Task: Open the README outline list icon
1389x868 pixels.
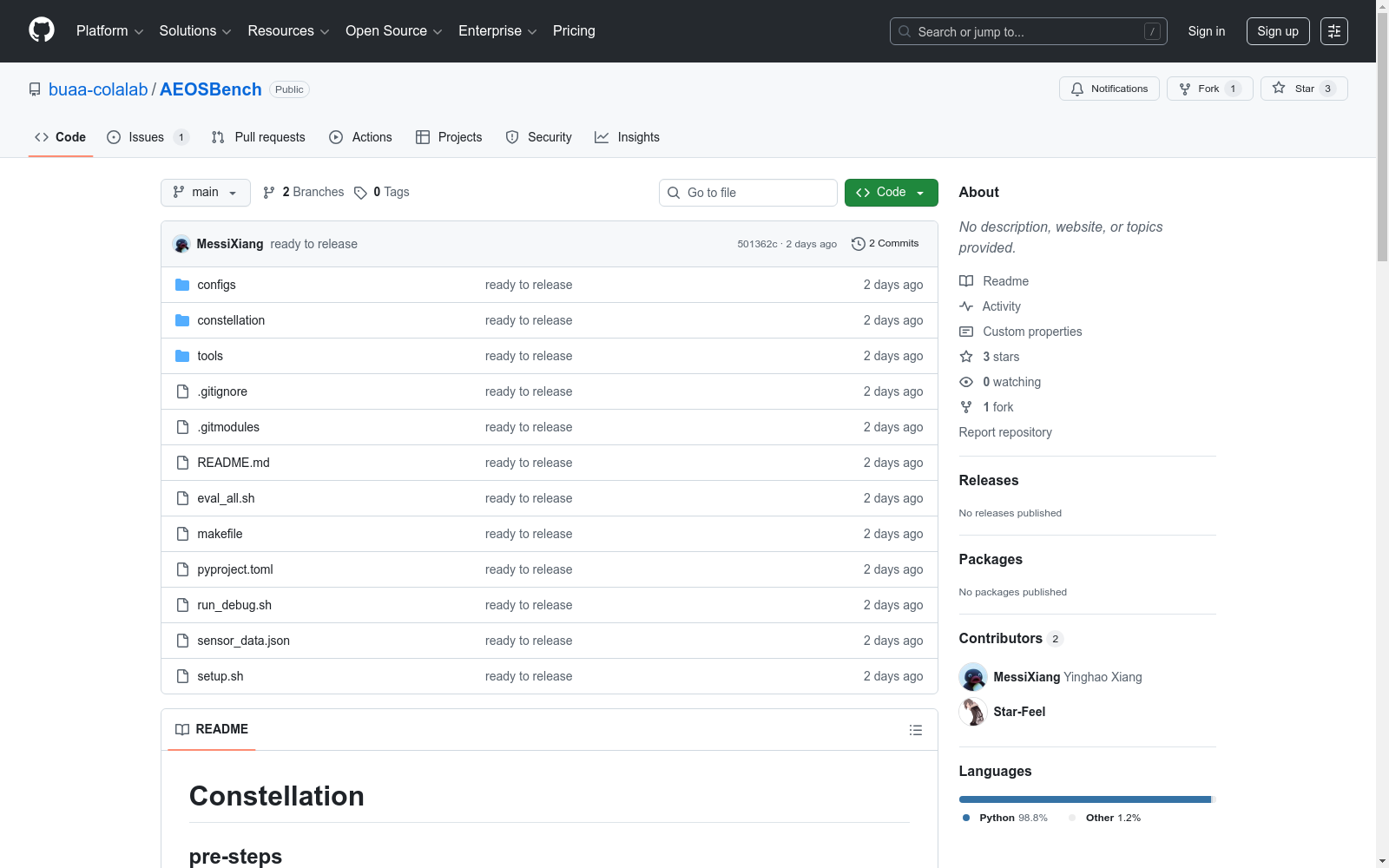Action: 915,730
